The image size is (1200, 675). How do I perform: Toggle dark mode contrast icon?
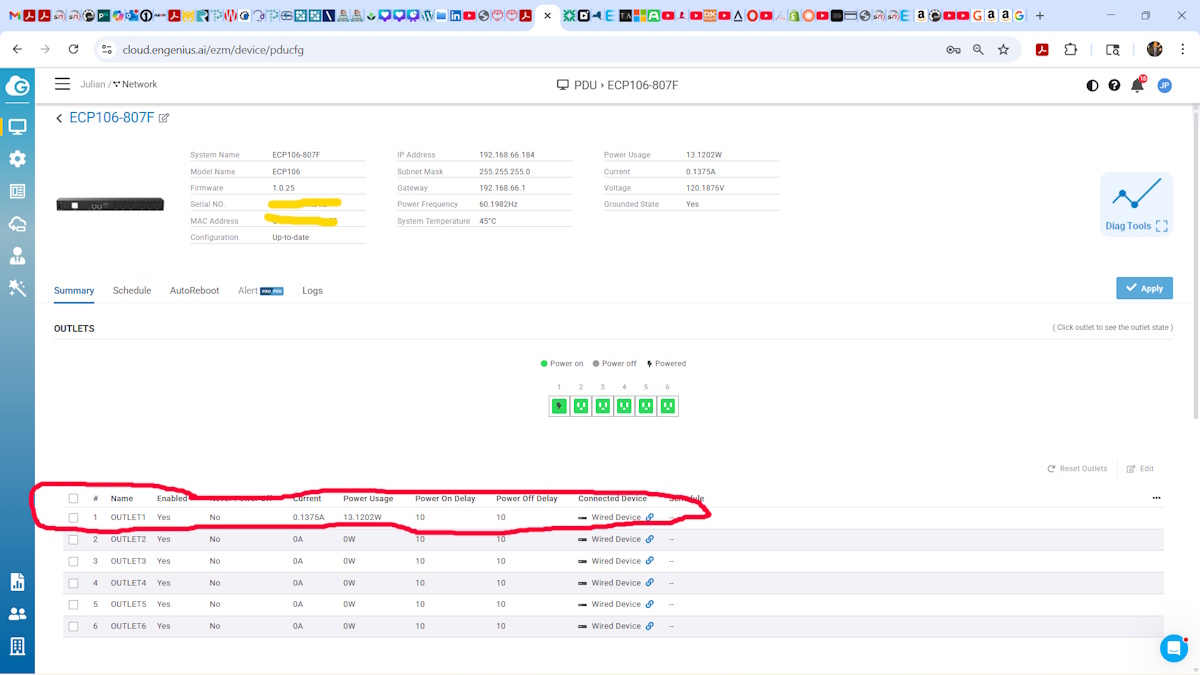coord(1092,86)
